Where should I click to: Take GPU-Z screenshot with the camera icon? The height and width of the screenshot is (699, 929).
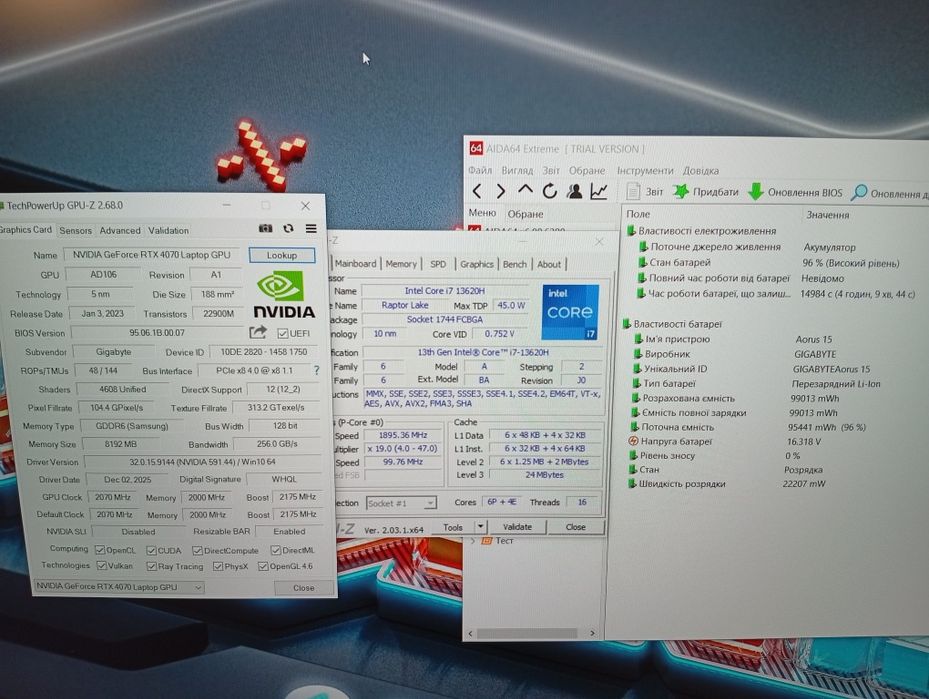[x=265, y=229]
